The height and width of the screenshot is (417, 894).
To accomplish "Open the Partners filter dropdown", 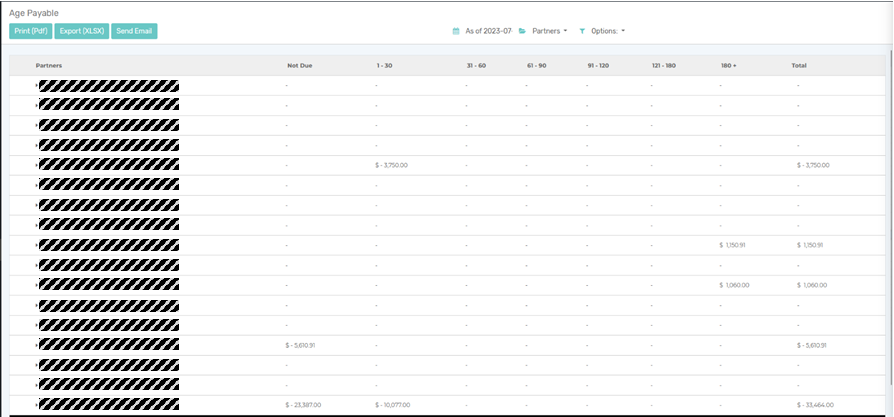I will point(550,31).
